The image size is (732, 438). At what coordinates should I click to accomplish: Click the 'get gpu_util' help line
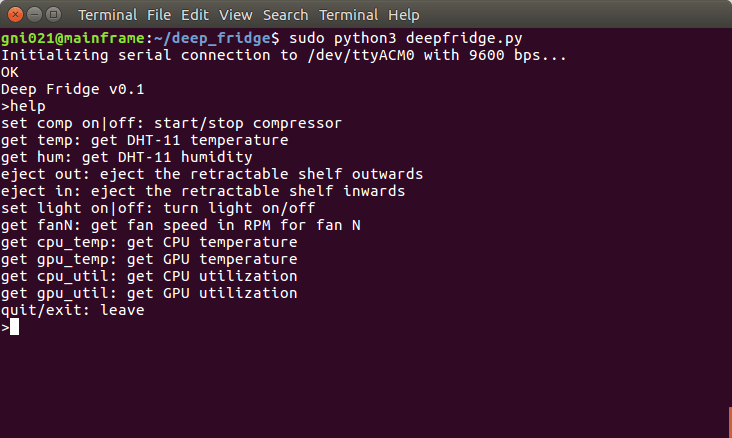(x=149, y=293)
